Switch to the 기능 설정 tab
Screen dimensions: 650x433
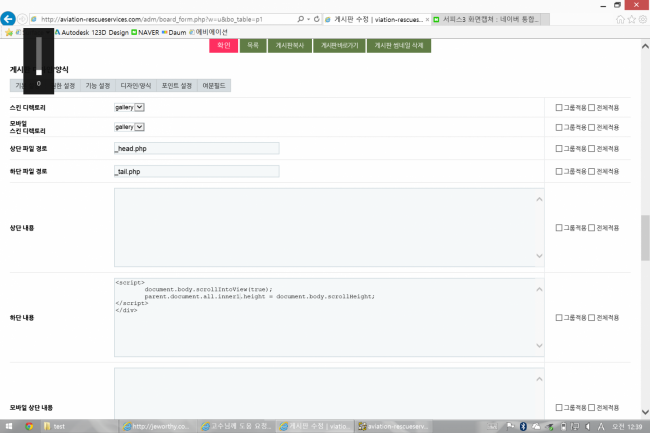tap(97, 86)
